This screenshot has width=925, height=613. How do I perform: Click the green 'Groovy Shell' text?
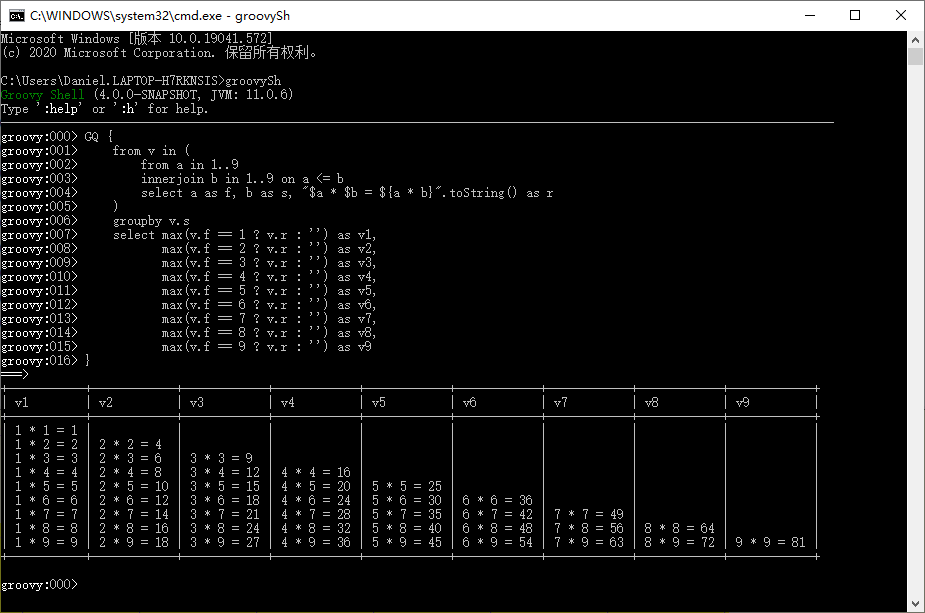[x=42, y=95]
